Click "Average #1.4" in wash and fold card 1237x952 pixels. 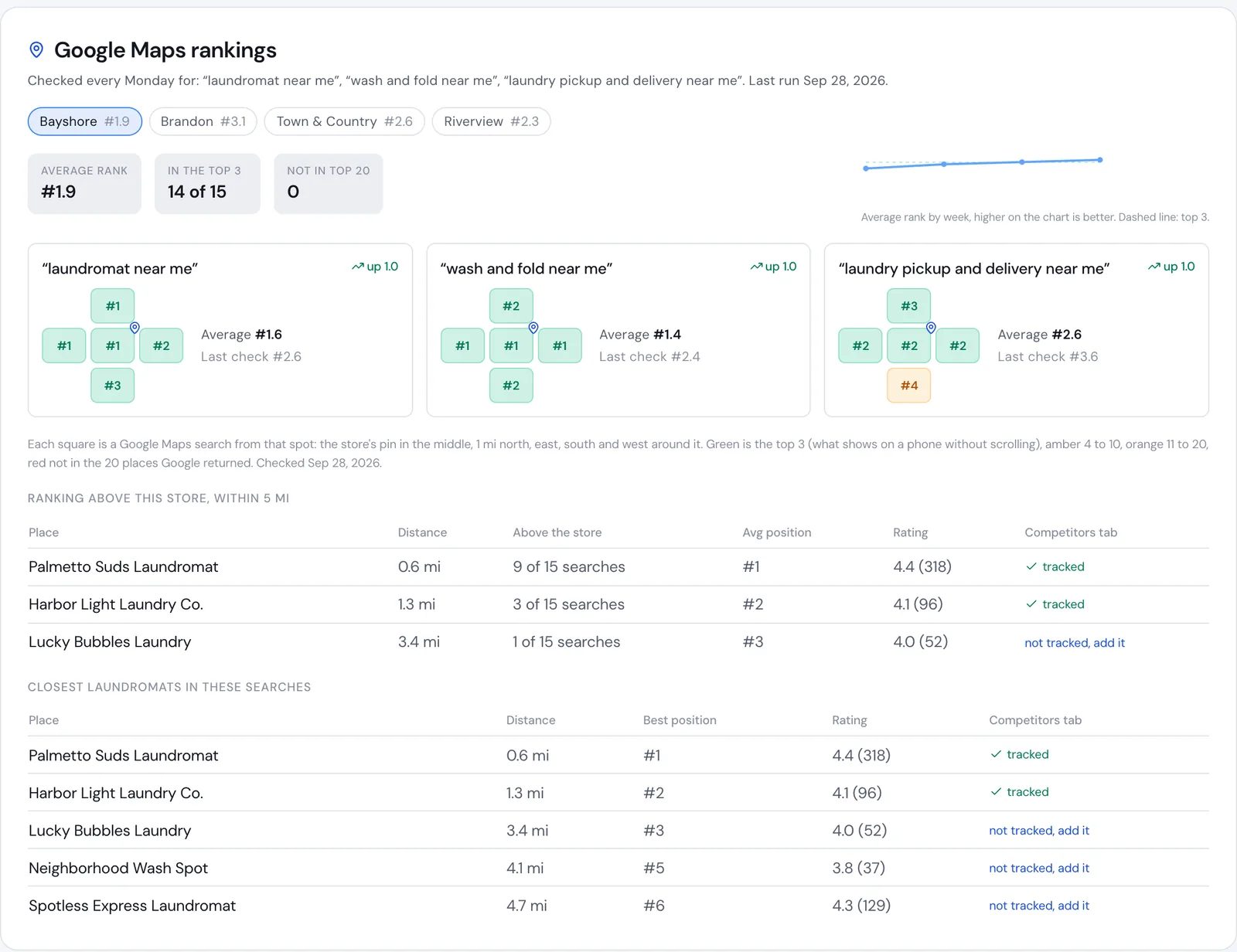pyautogui.click(x=640, y=335)
